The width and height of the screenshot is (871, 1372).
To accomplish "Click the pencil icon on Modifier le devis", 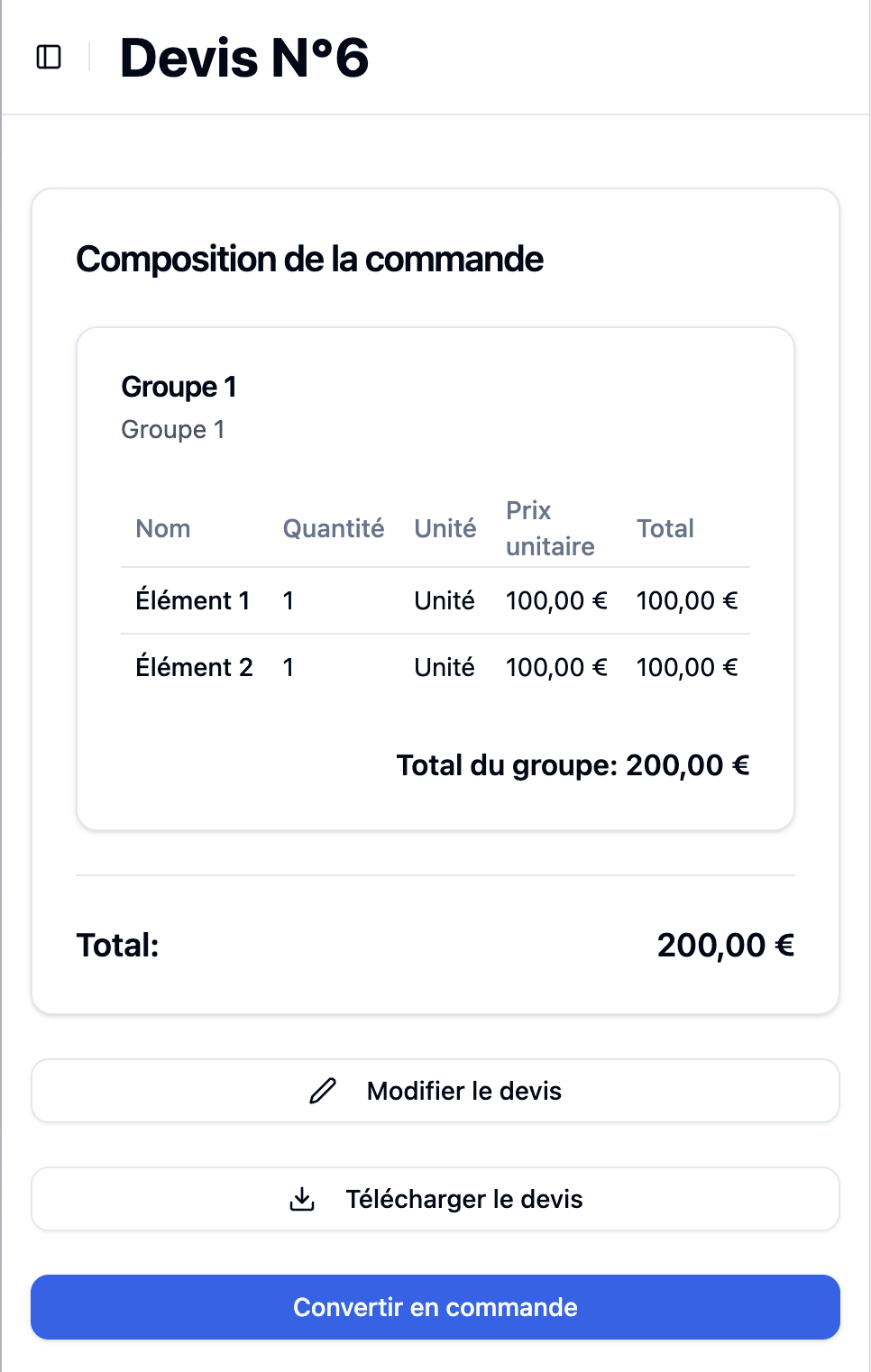I will pos(323,1091).
